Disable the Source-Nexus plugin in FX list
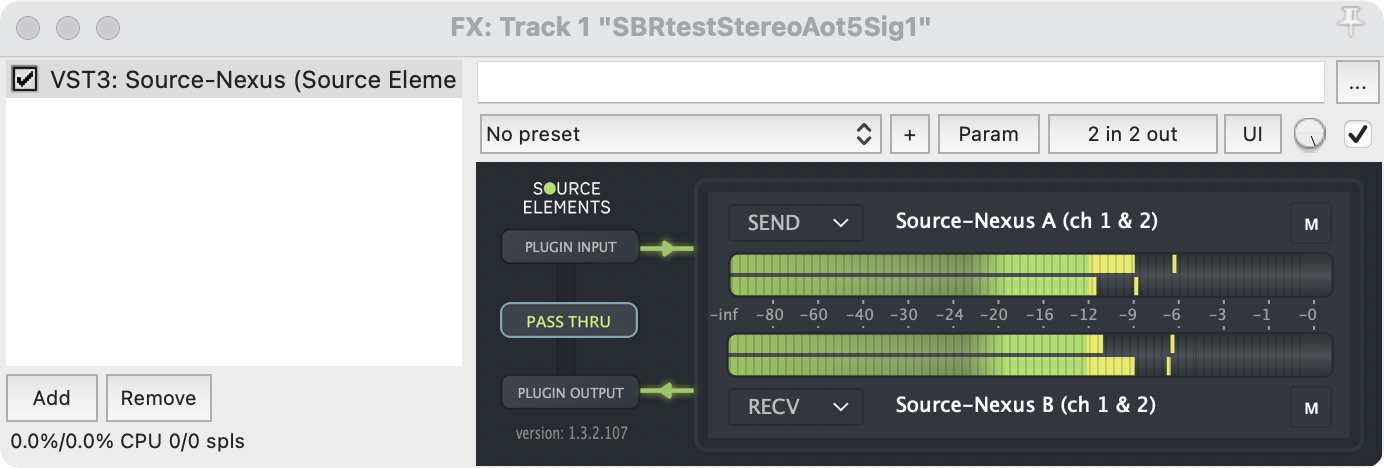The image size is (1384, 468). tap(25, 79)
